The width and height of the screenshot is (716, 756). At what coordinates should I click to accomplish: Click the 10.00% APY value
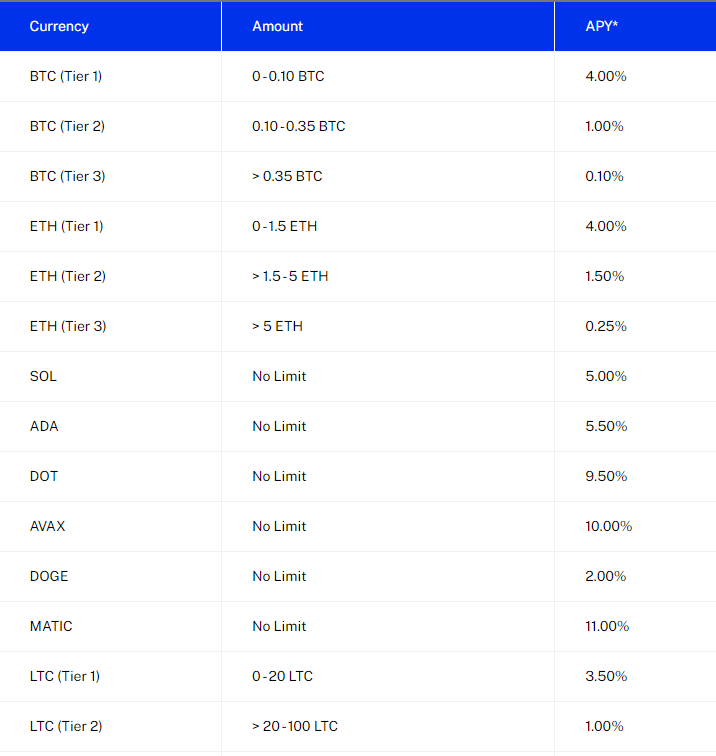click(x=608, y=526)
